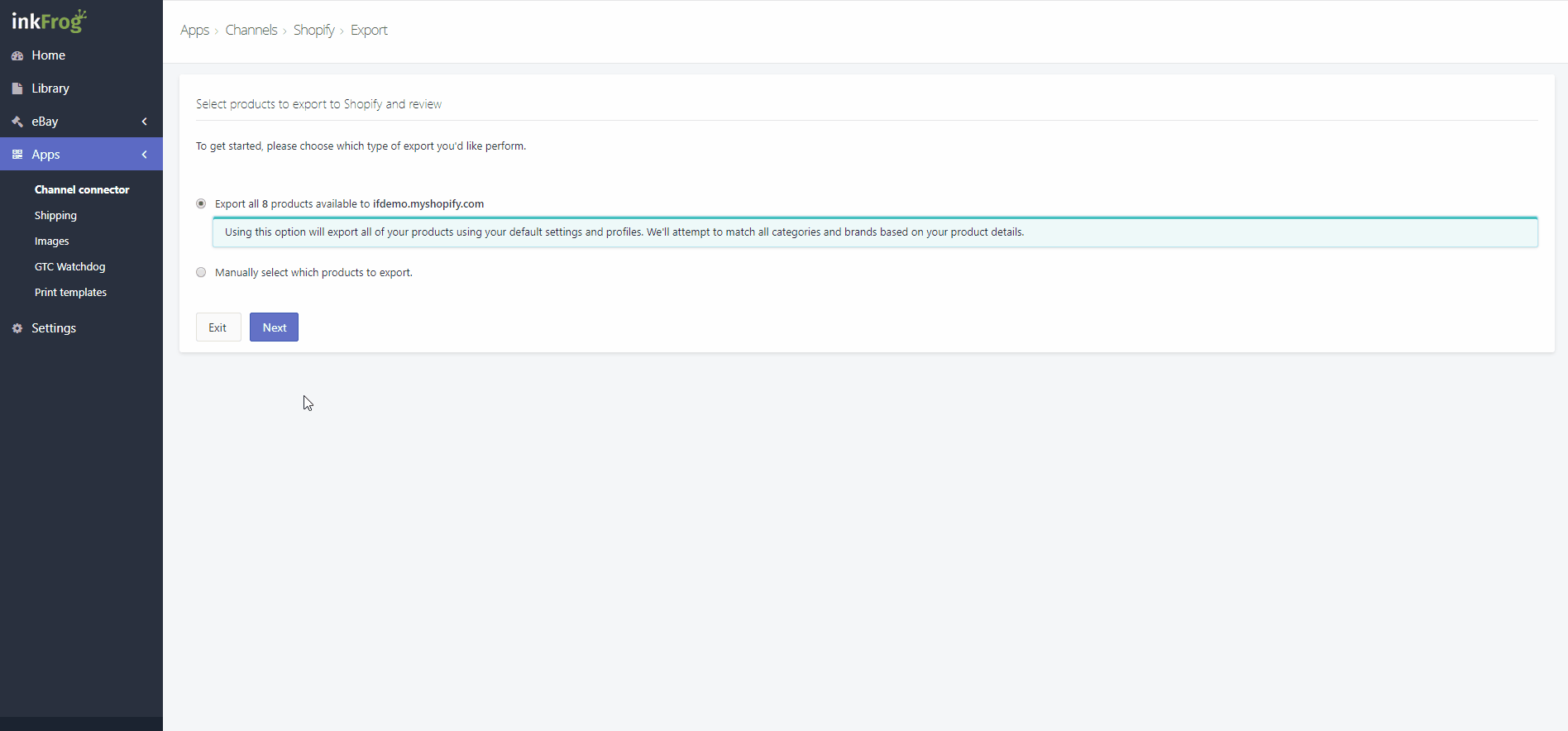1568x731 pixels.
Task: Click the eBay gavel icon
Action: click(x=17, y=122)
